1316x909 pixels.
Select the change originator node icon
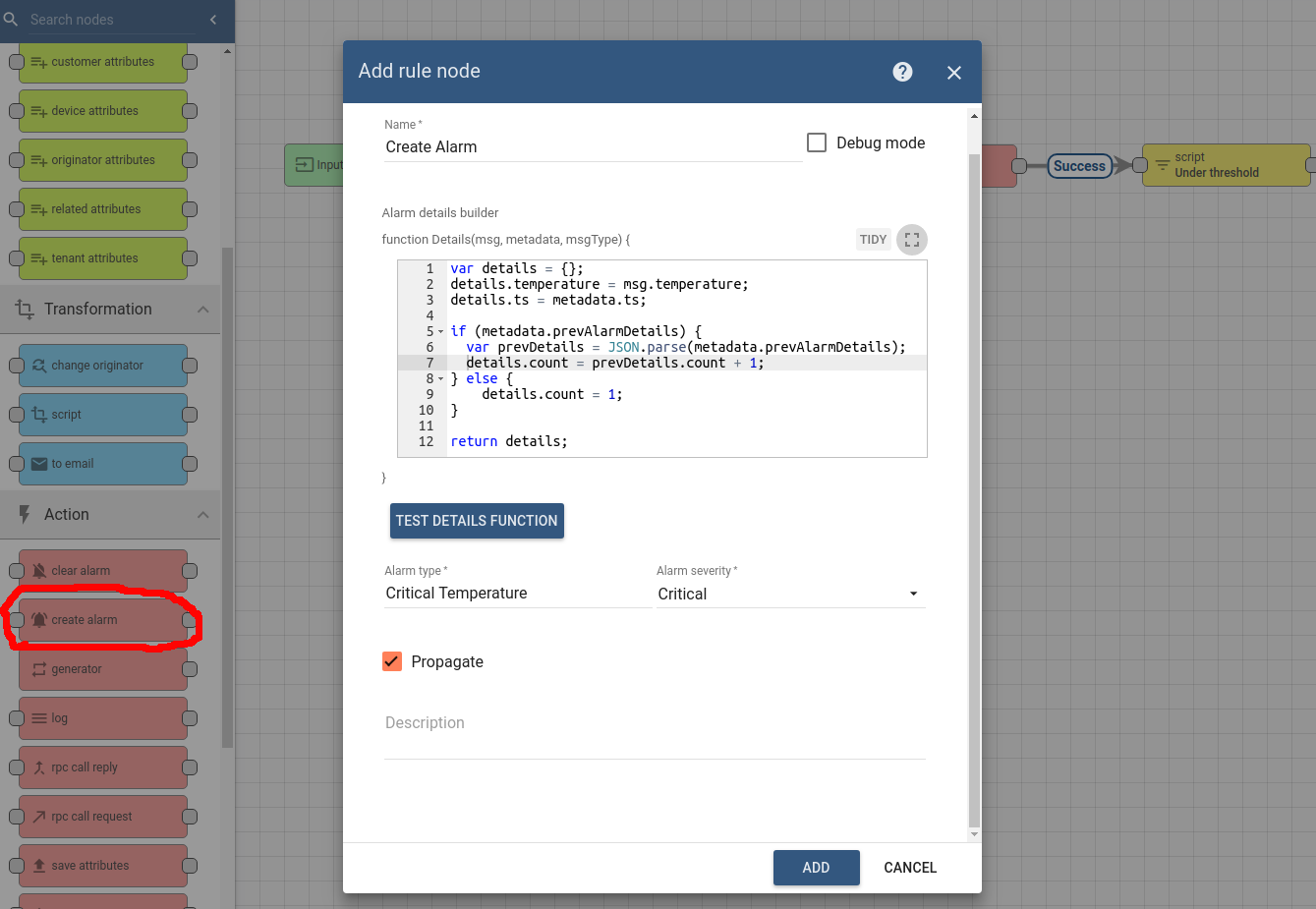pyautogui.click(x=39, y=366)
